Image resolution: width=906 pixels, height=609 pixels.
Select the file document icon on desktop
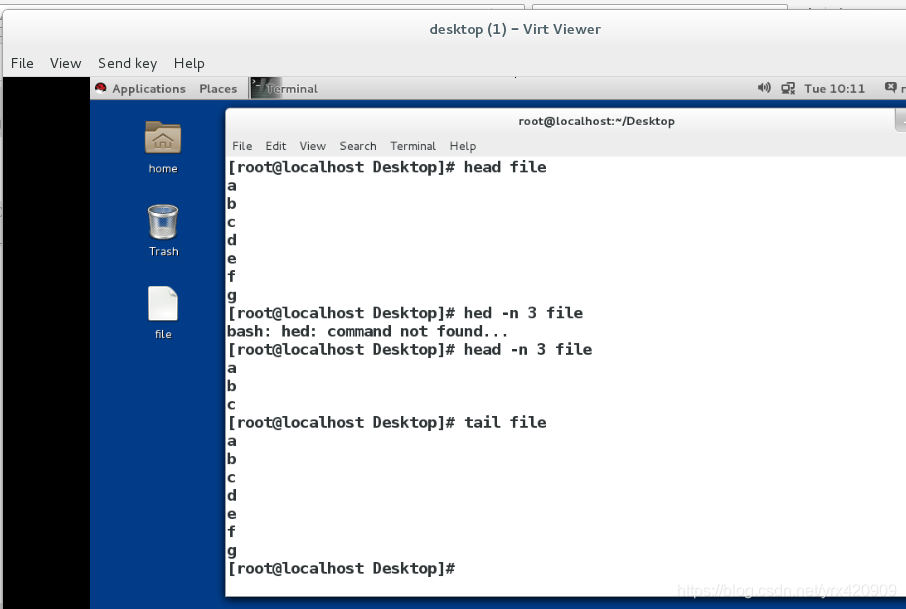point(163,303)
